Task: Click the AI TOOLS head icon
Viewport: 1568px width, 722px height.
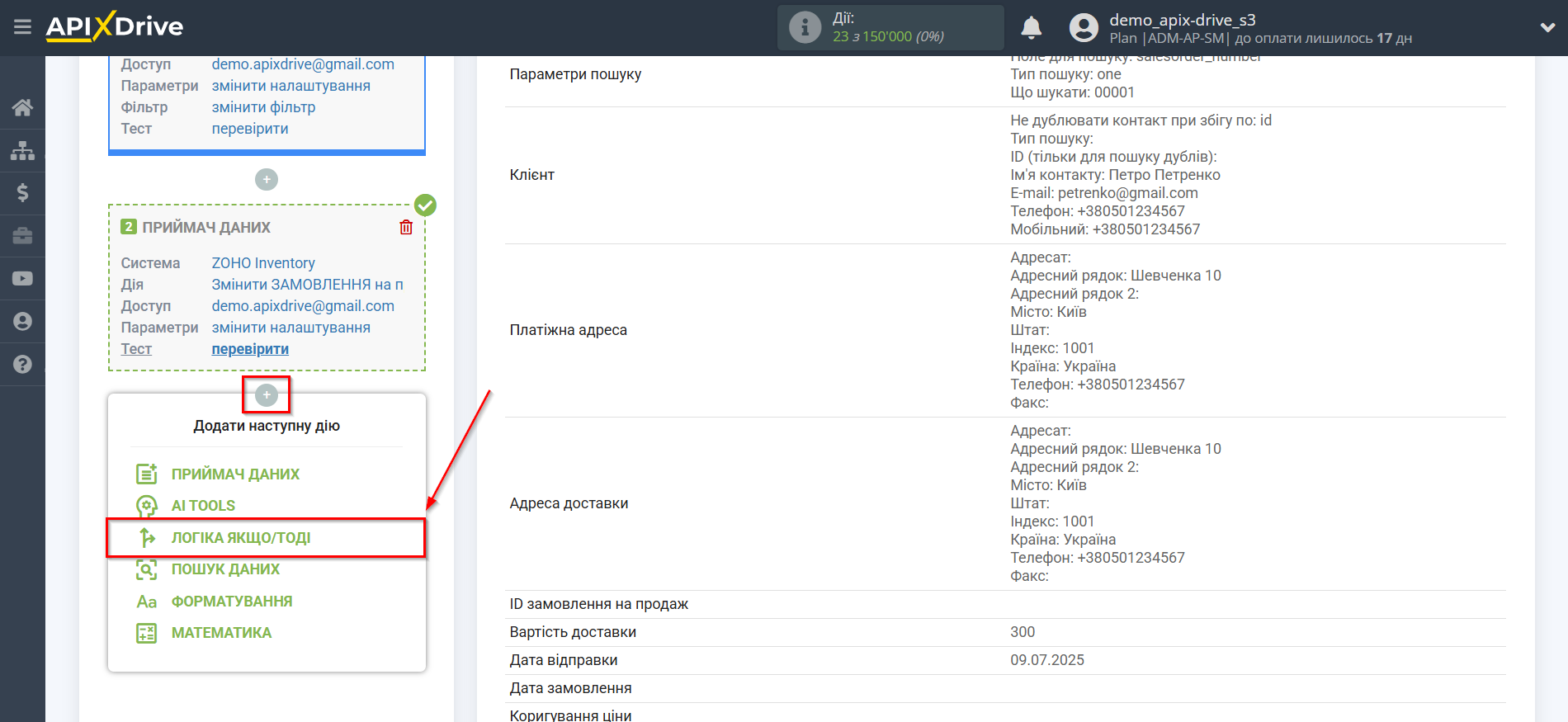Action: click(146, 506)
